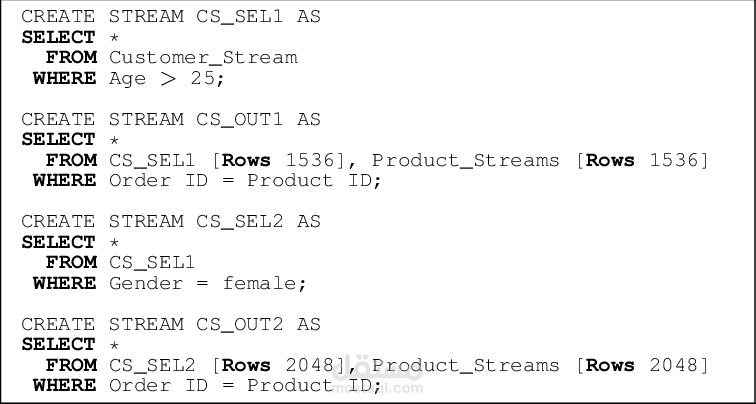Click '[Rows 1536]' right after CS_SEL1

(284, 160)
